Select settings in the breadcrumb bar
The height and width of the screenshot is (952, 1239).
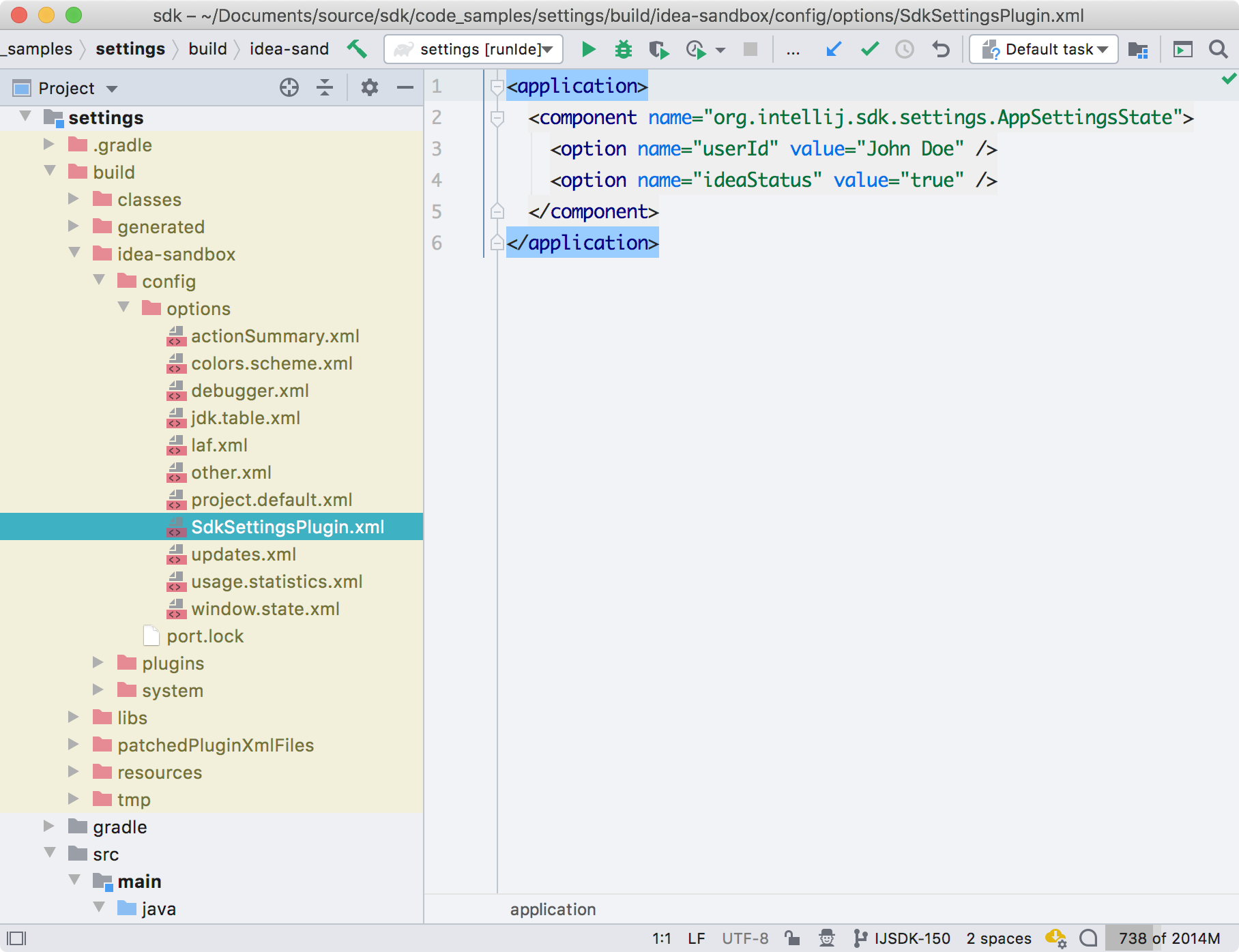(130, 48)
